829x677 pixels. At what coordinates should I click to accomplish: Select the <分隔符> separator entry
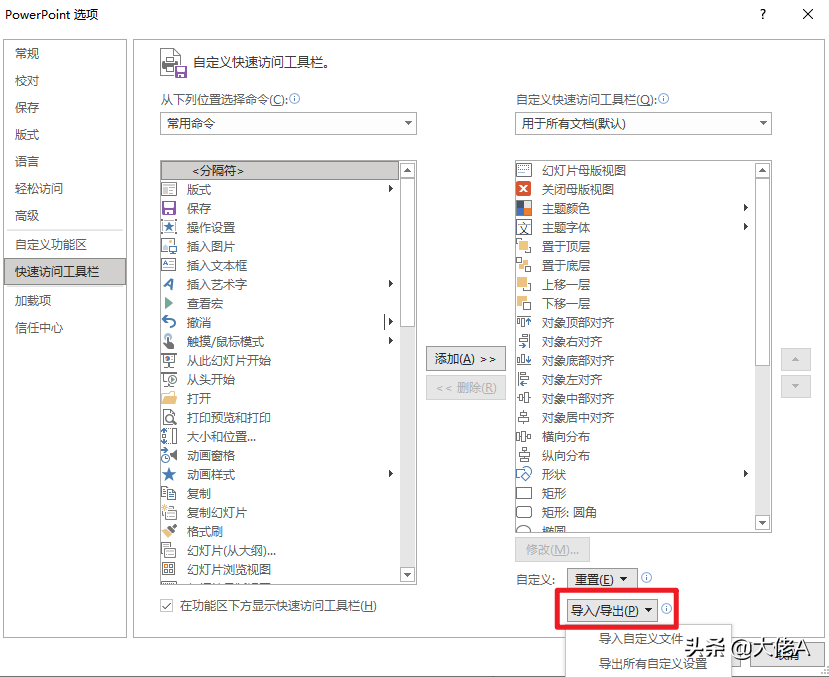[x=280, y=170]
